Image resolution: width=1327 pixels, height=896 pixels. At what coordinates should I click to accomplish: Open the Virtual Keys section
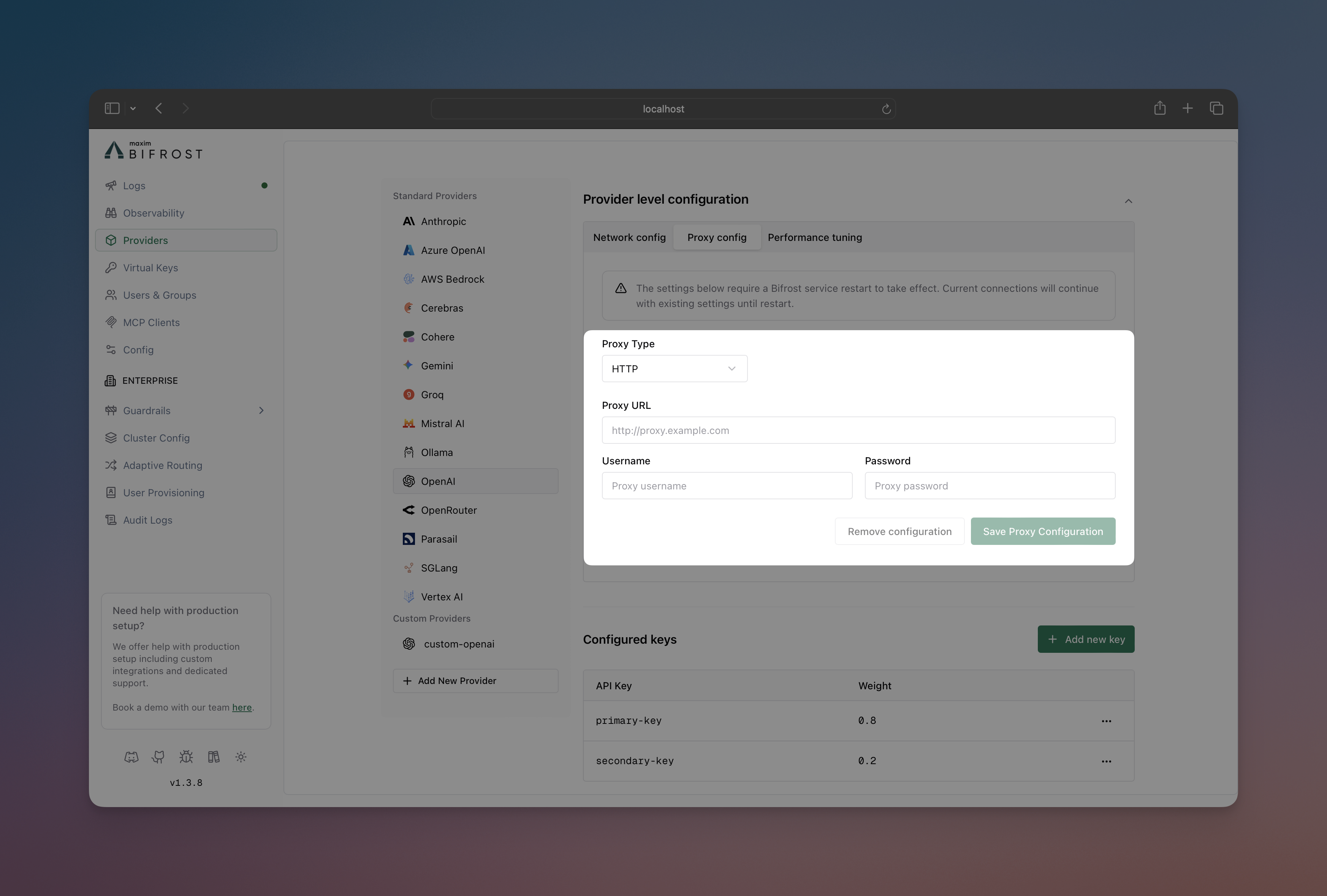[x=150, y=267]
